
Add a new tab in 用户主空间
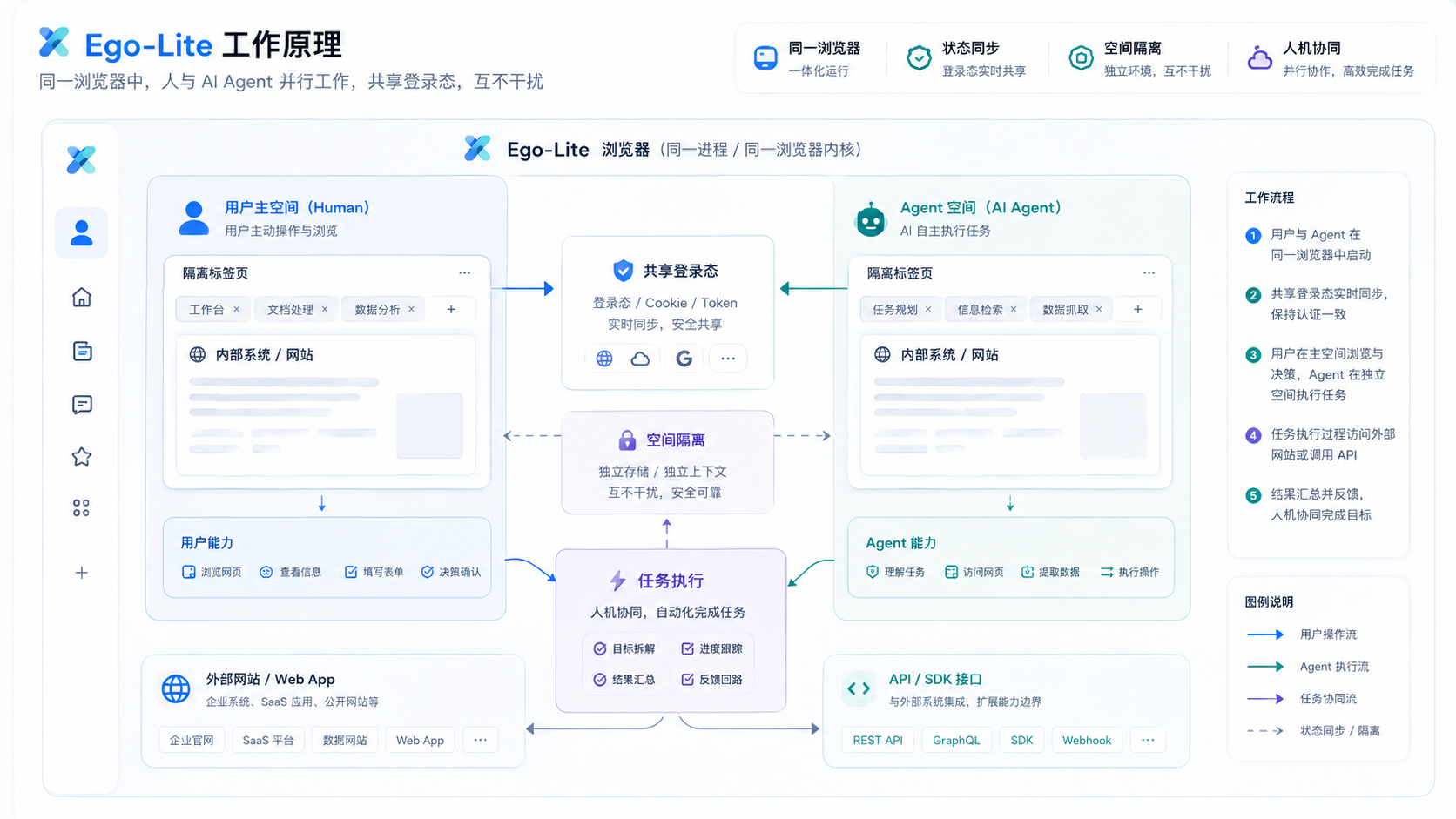click(x=451, y=309)
